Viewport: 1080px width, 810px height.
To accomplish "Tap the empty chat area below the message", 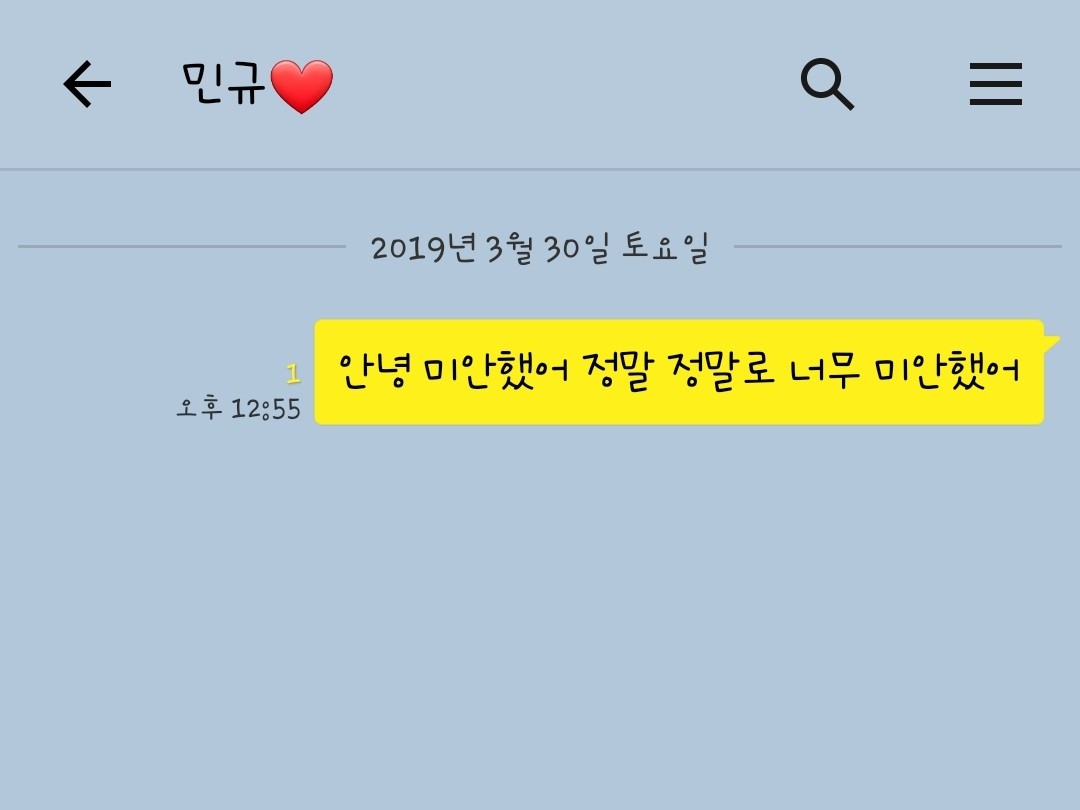I will (540, 613).
